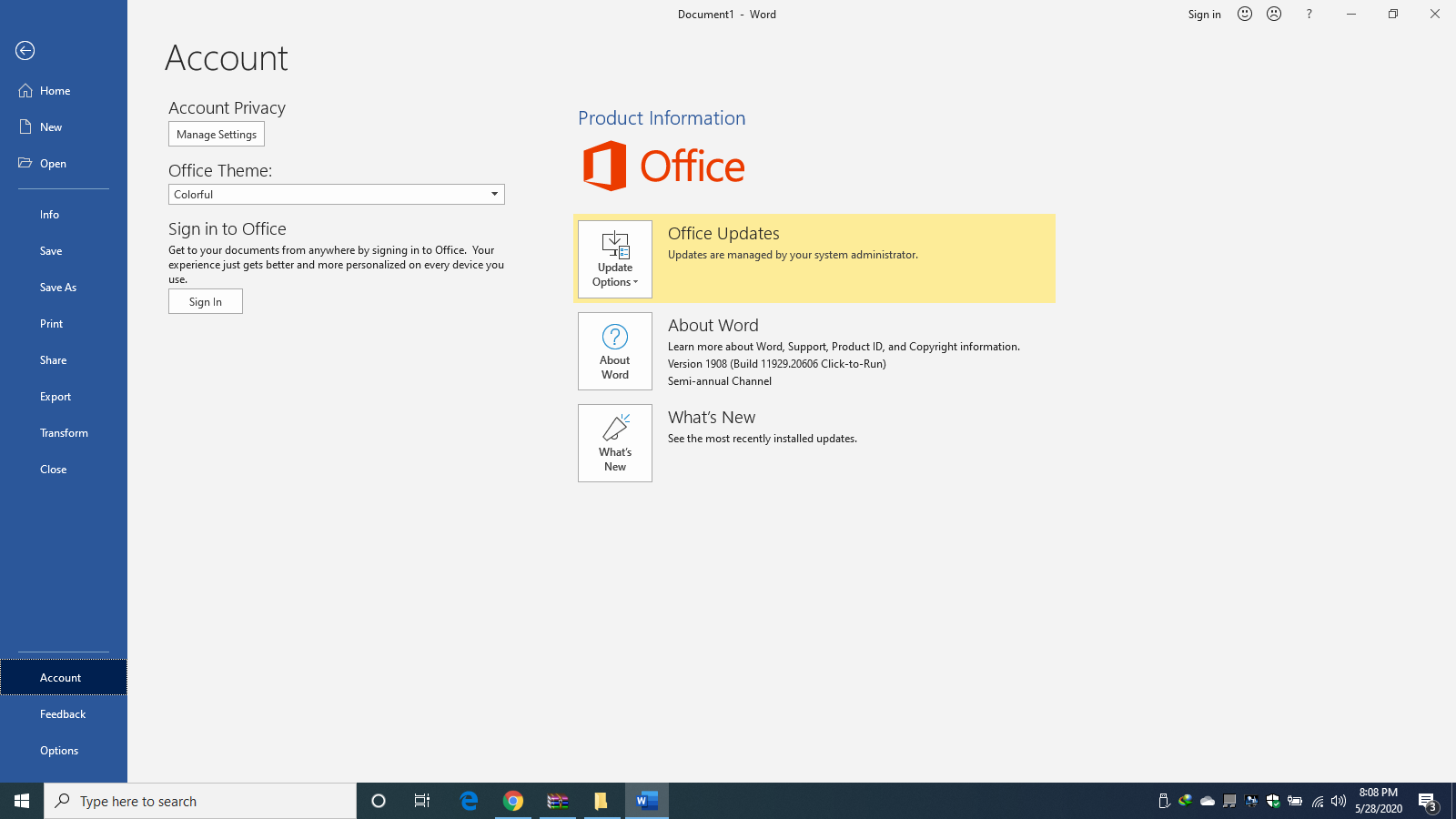1456x819 pixels.
Task: Click the About Word button
Action: pyautogui.click(x=615, y=351)
